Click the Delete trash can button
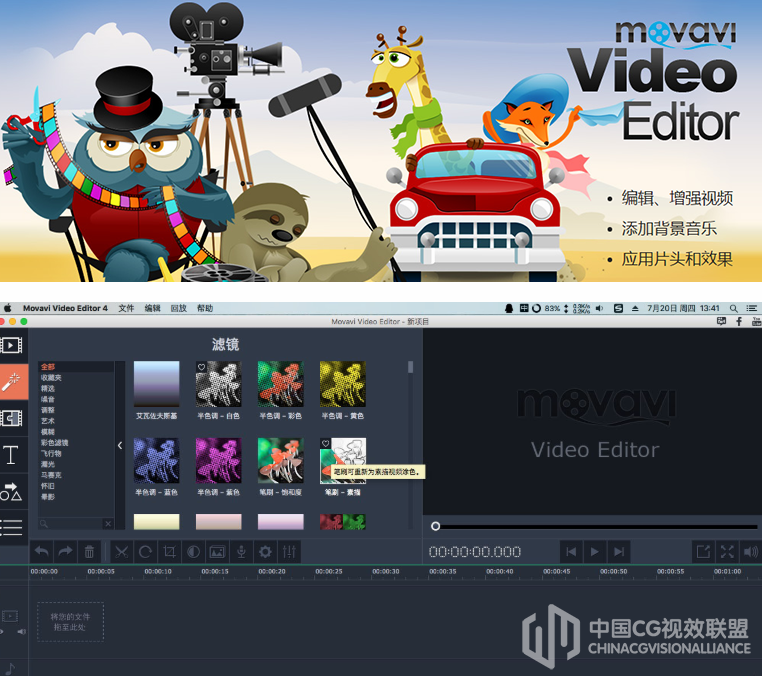Screen dimensions: 762x676 point(89,552)
